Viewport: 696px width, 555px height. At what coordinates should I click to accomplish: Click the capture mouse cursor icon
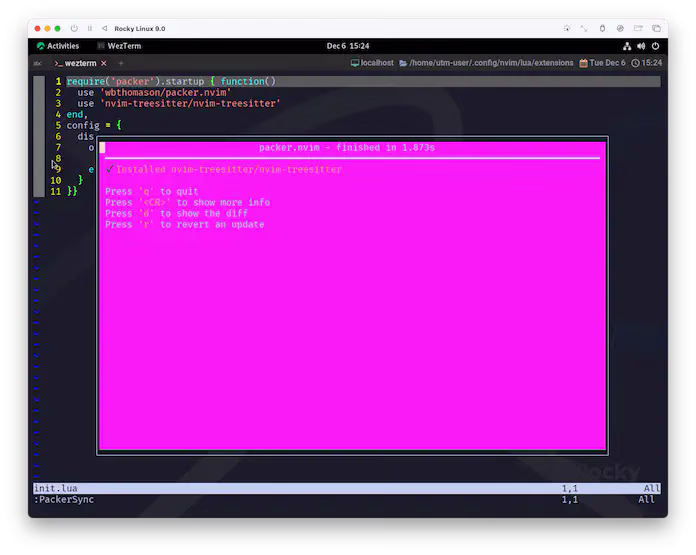click(x=567, y=28)
